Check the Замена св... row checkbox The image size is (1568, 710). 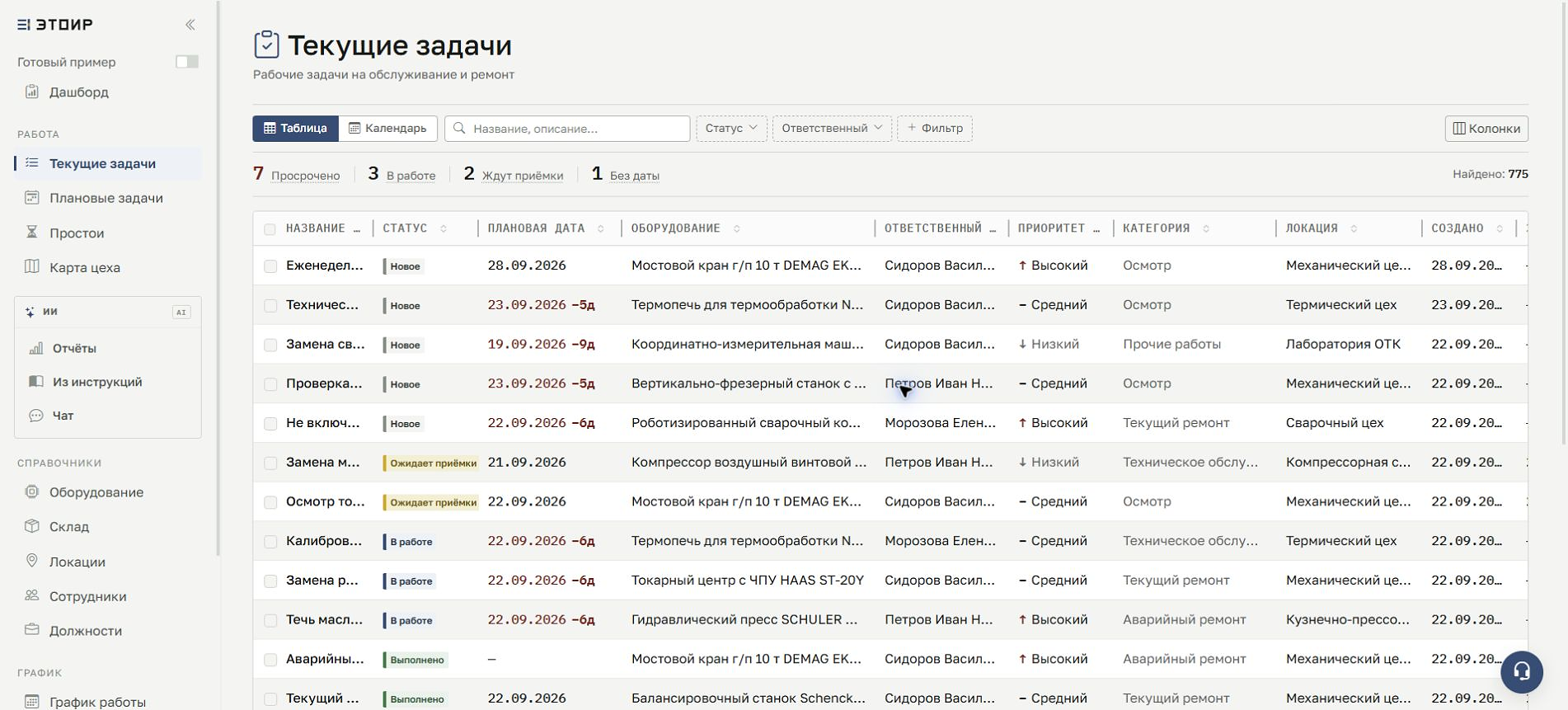click(270, 345)
